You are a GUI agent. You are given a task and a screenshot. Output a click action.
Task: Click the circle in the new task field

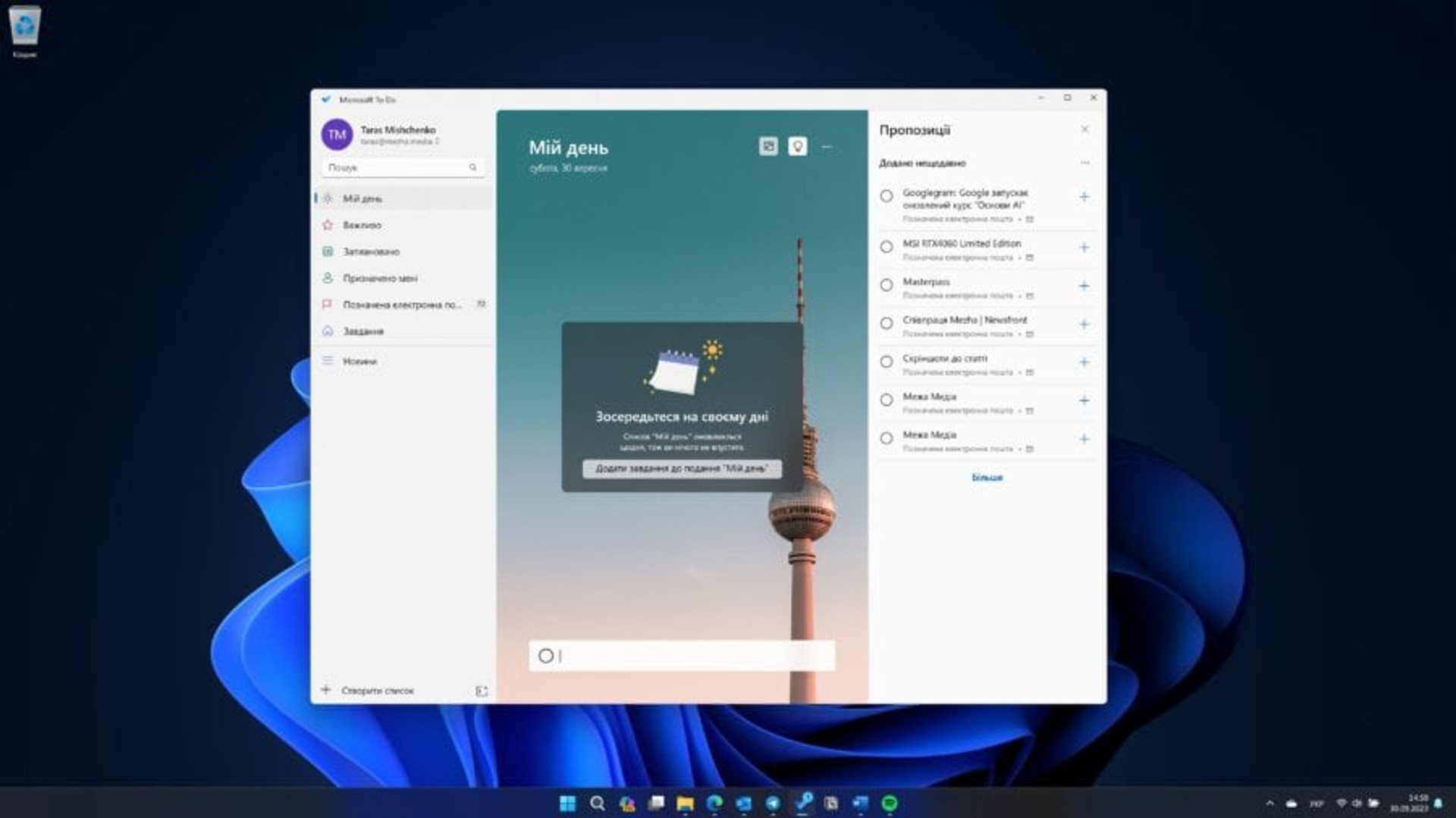coord(545,657)
